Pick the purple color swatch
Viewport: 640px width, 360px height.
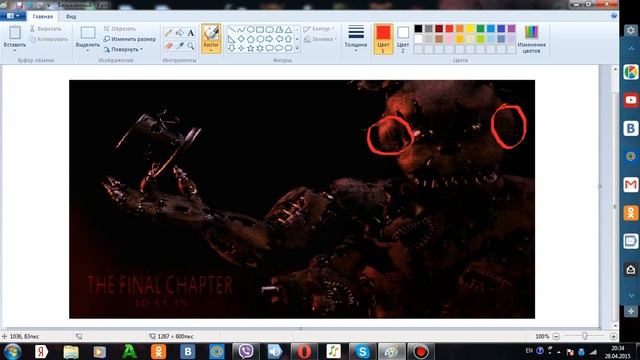point(511,29)
